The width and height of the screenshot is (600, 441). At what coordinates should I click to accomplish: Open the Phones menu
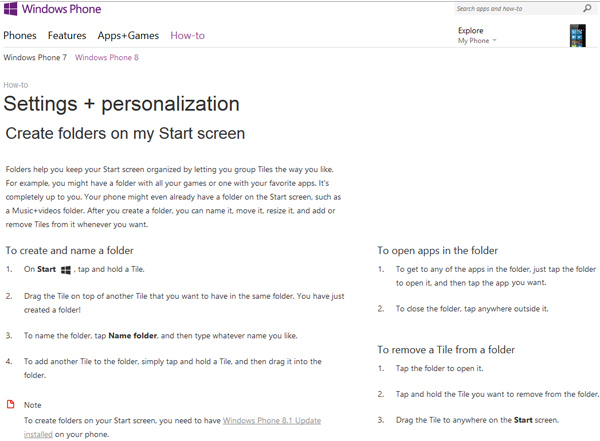(20, 36)
